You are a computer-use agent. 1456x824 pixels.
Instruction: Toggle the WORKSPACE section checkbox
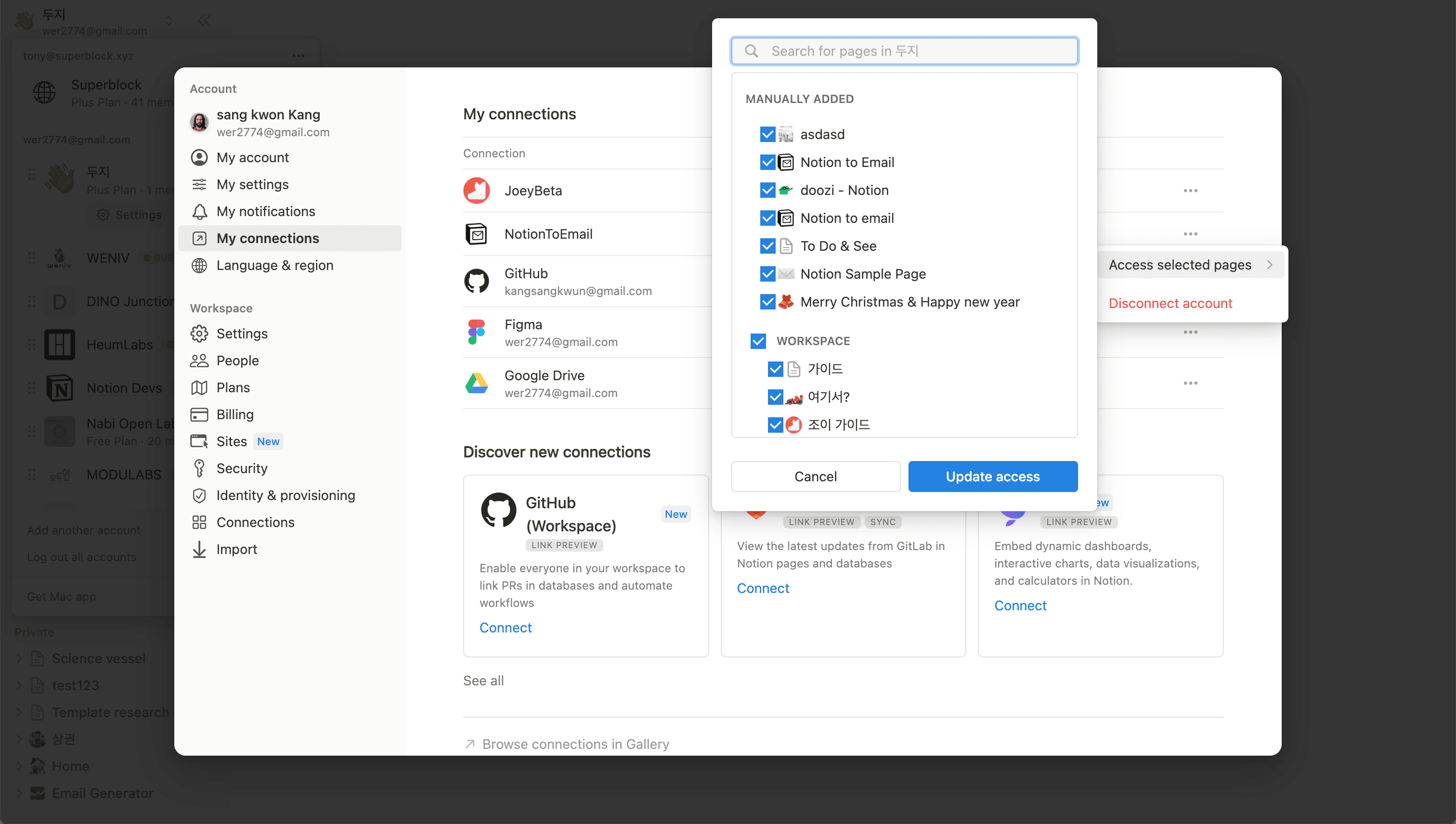757,341
